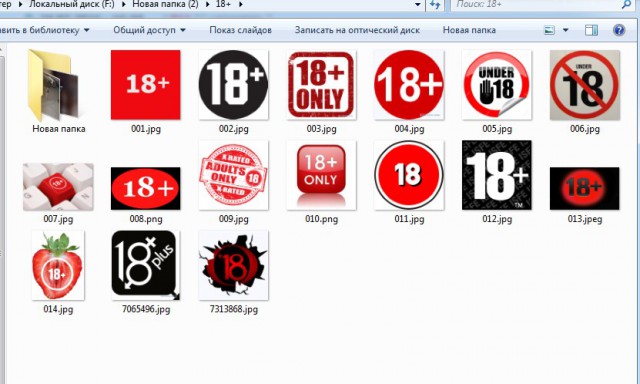Create a folder with the toolbar's Новая папка button

click(469, 30)
